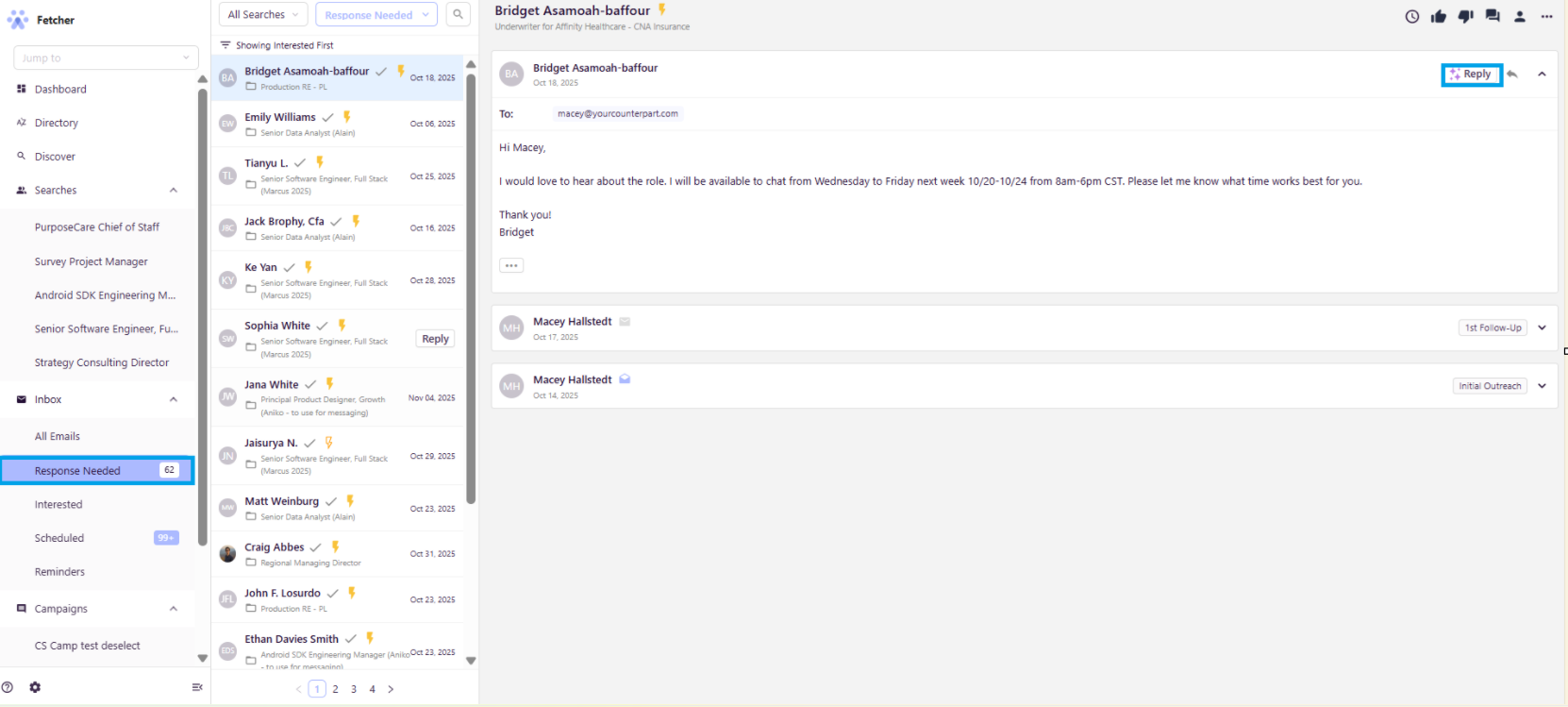1568x707 pixels.
Task: Open candidate profile person icon
Action: 1520,16
